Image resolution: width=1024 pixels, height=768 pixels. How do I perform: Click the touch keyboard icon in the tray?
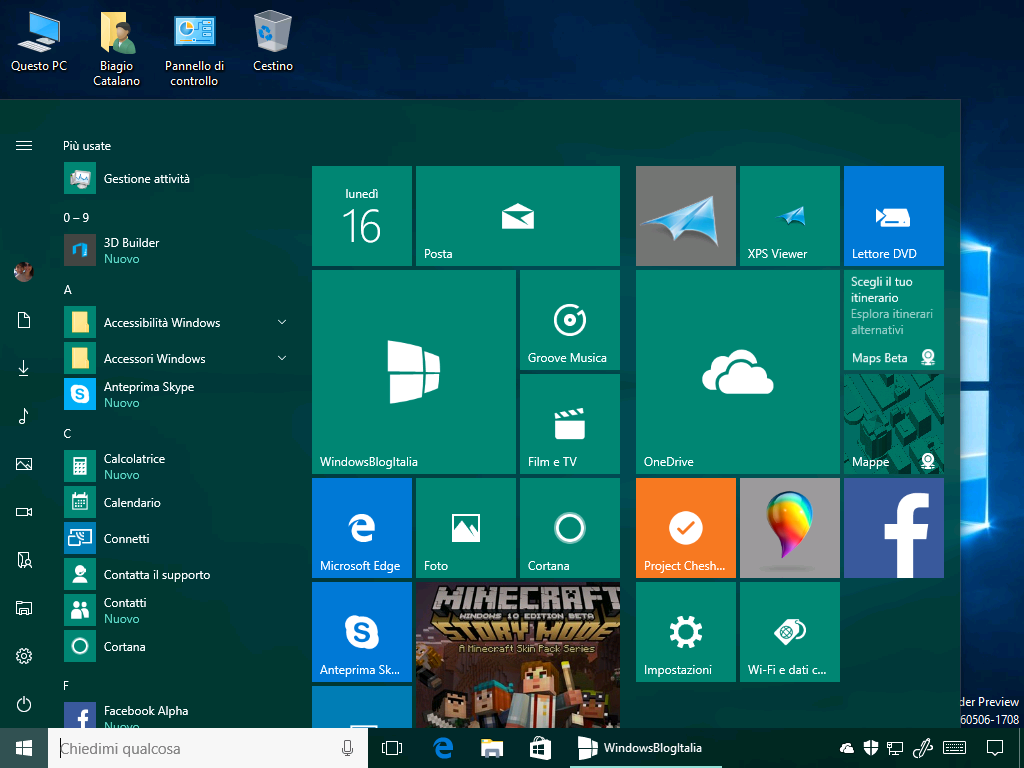(x=955, y=748)
